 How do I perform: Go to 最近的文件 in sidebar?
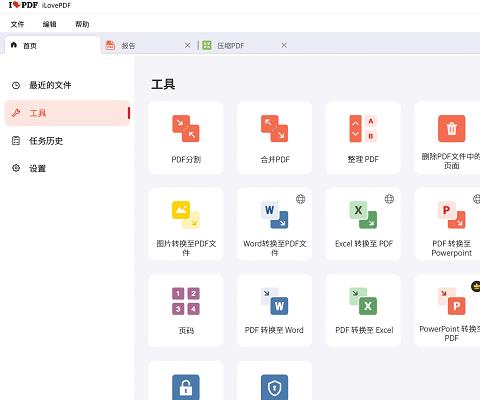[x=67, y=85]
